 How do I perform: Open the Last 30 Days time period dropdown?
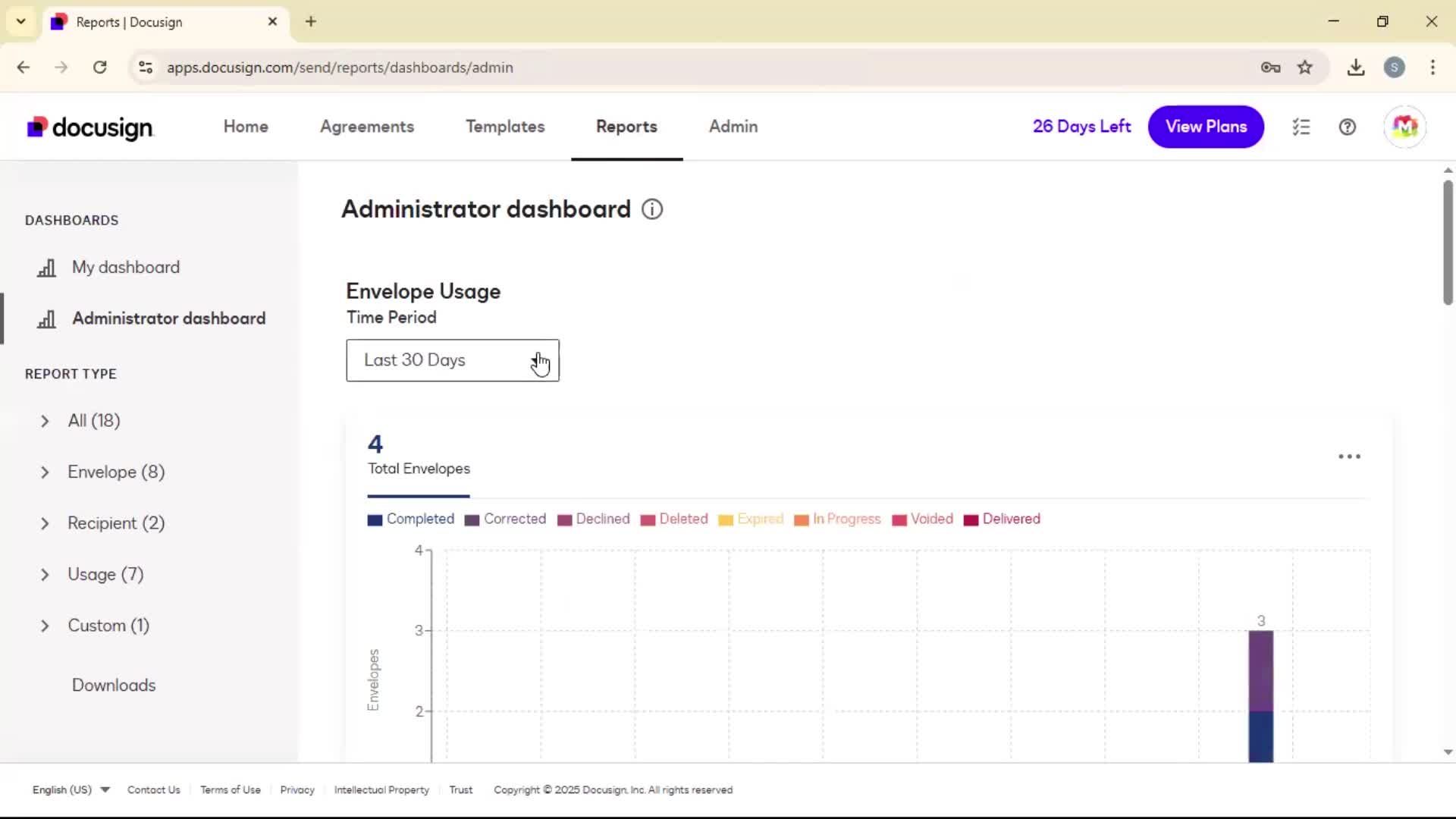click(453, 361)
